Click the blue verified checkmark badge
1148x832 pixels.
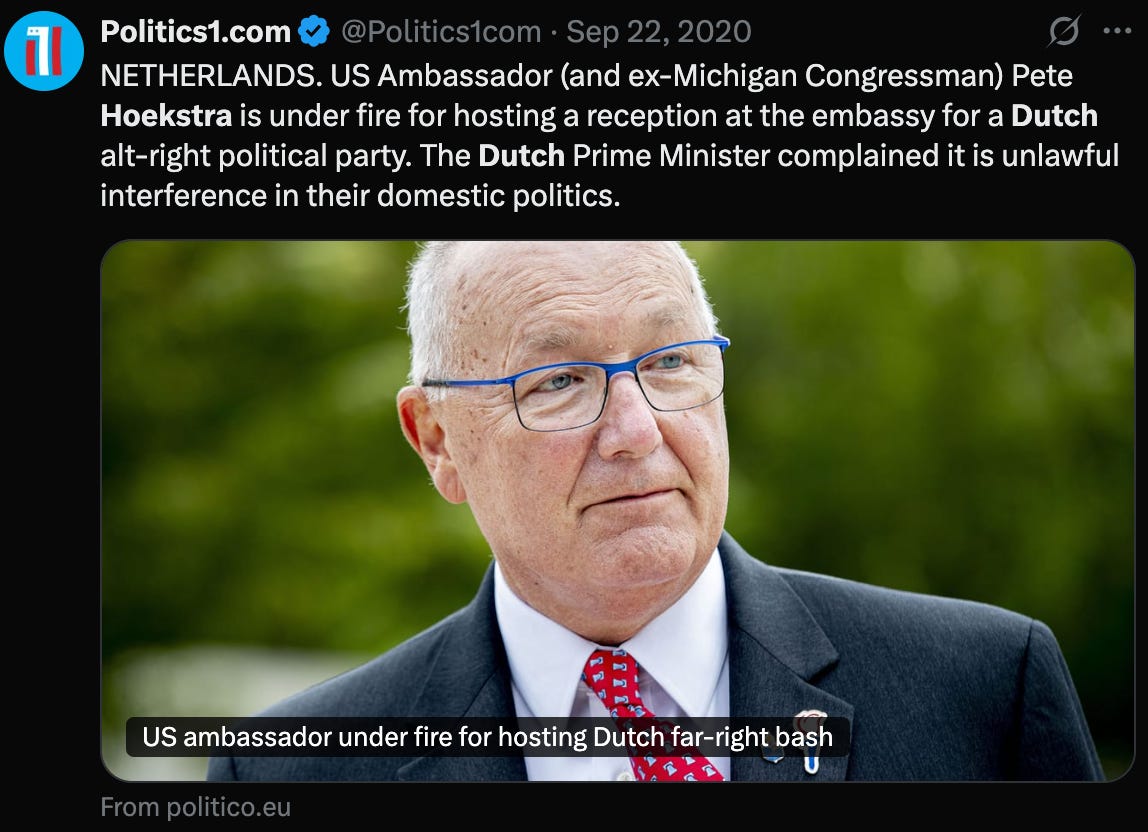coord(314,32)
